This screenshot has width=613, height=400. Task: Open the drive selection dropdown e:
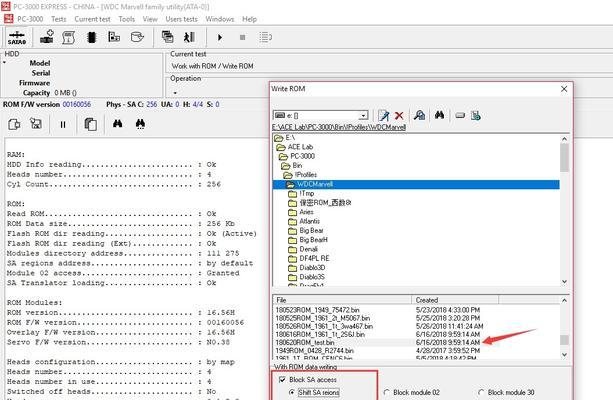(x=364, y=115)
